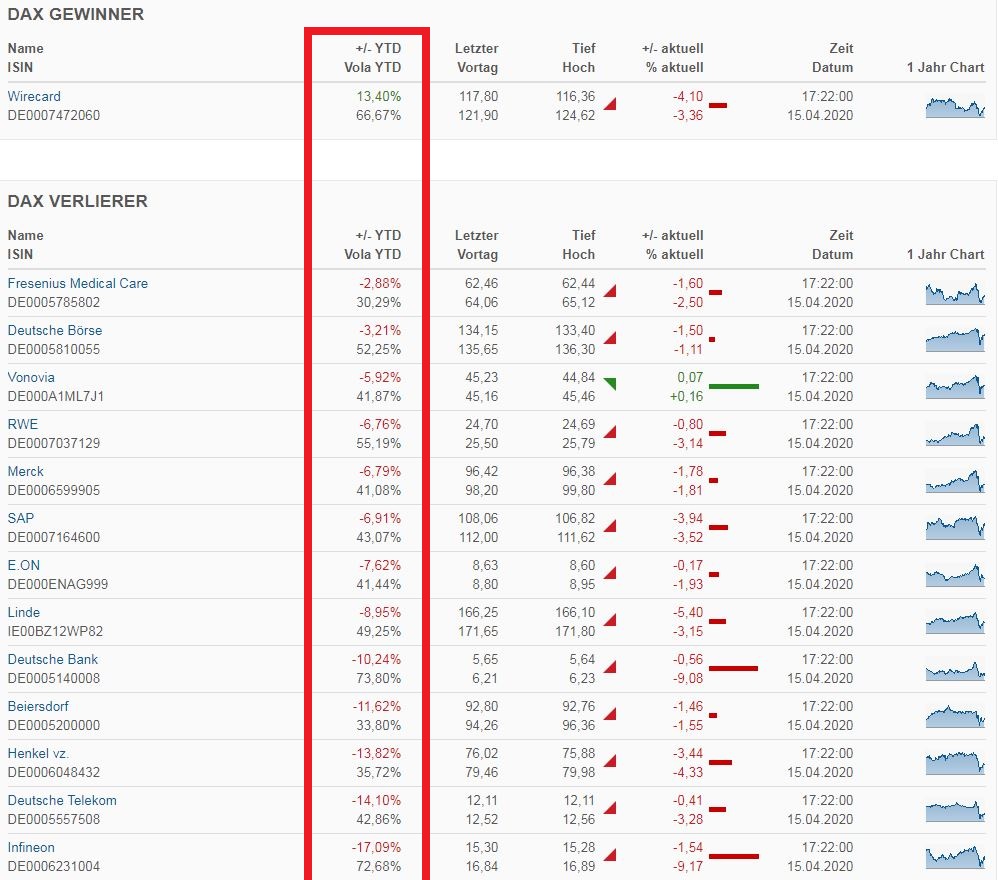The height and width of the screenshot is (880, 998).
Task: Open the Vonovia stock link
Action: 31,377
